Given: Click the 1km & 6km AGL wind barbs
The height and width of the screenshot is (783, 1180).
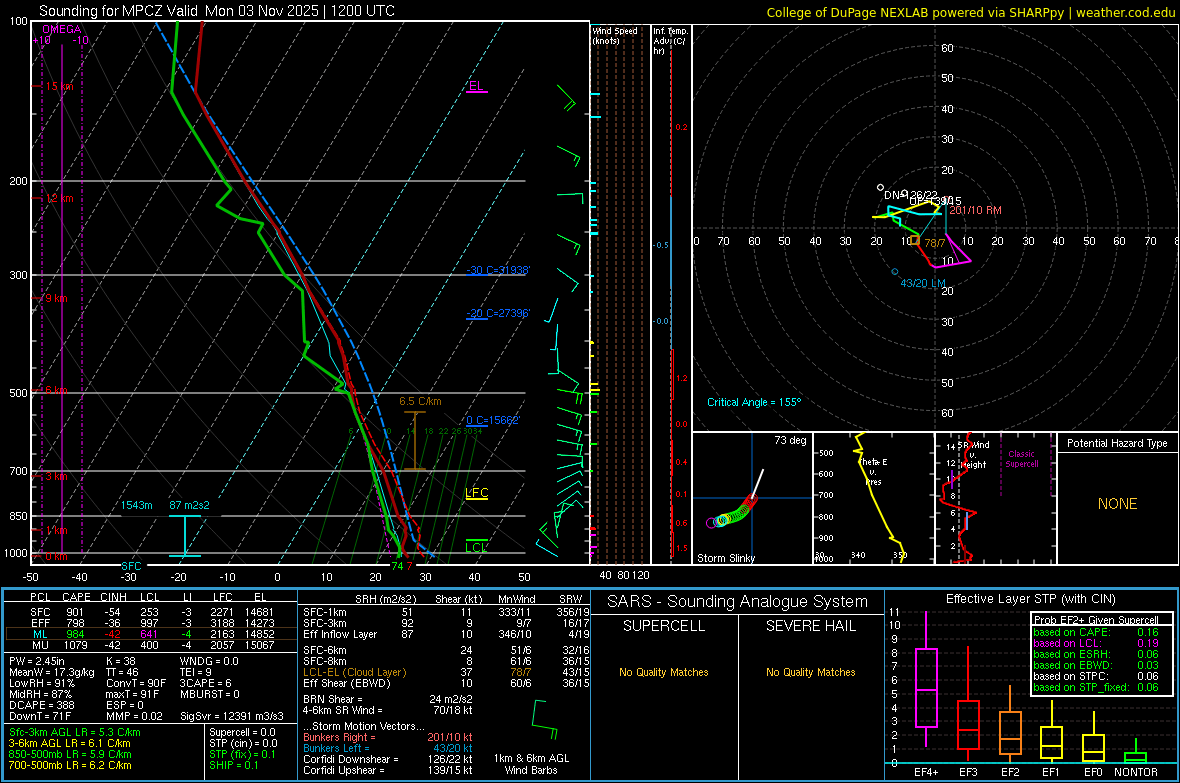Looking at the screenshot, I should click(x=545, y=720).
